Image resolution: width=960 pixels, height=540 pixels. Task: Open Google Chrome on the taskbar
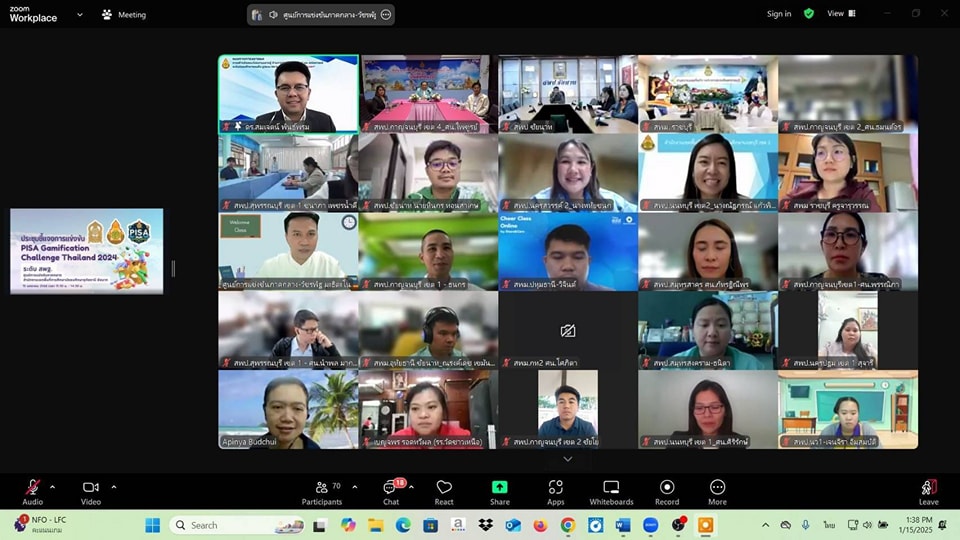click(x=568, y=525)
